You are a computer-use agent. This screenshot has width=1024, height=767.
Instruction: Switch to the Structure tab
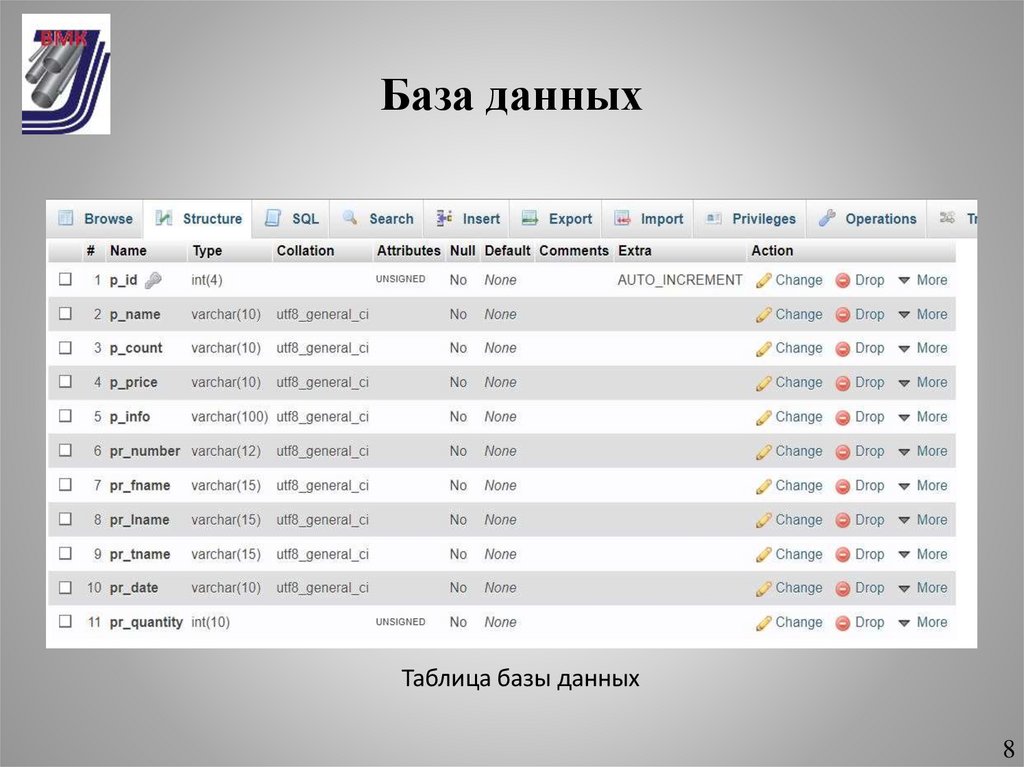point(199,218)
